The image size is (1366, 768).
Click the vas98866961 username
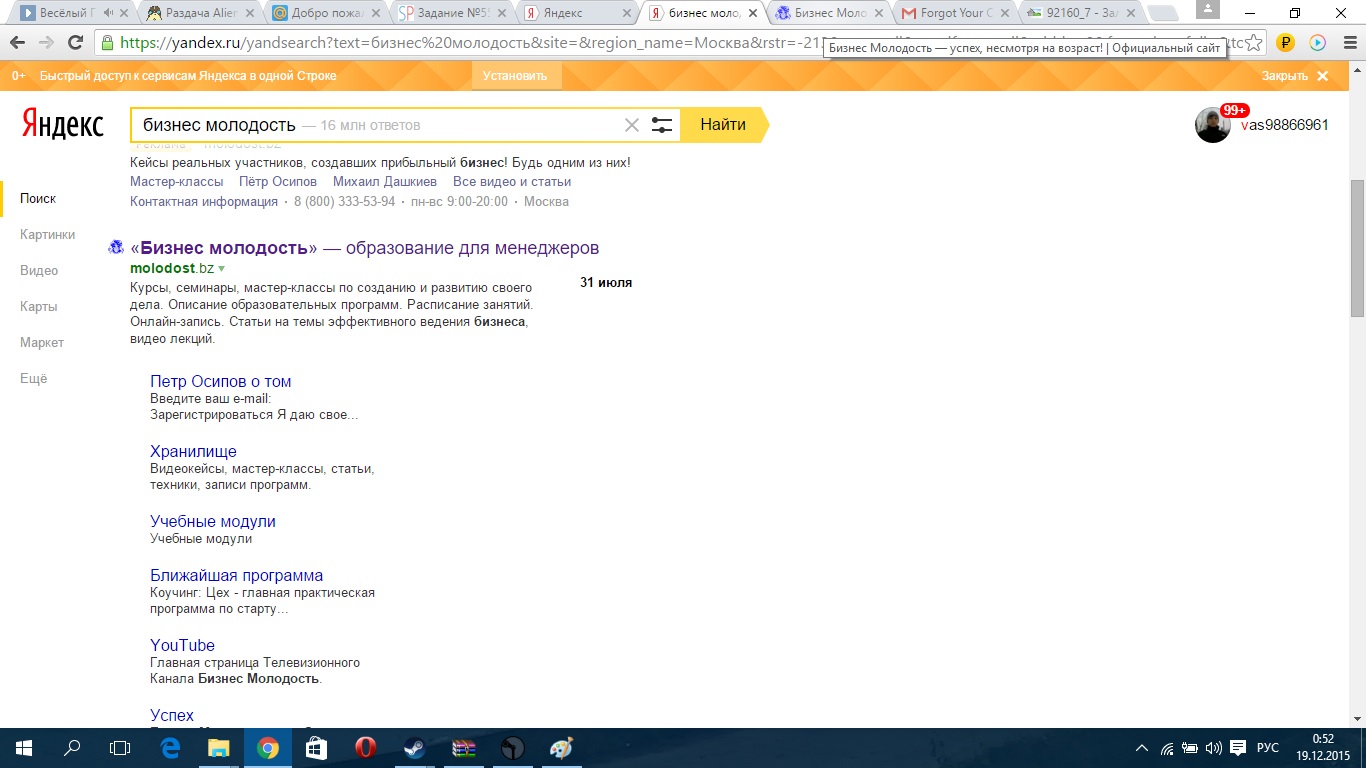(1284, 125)
